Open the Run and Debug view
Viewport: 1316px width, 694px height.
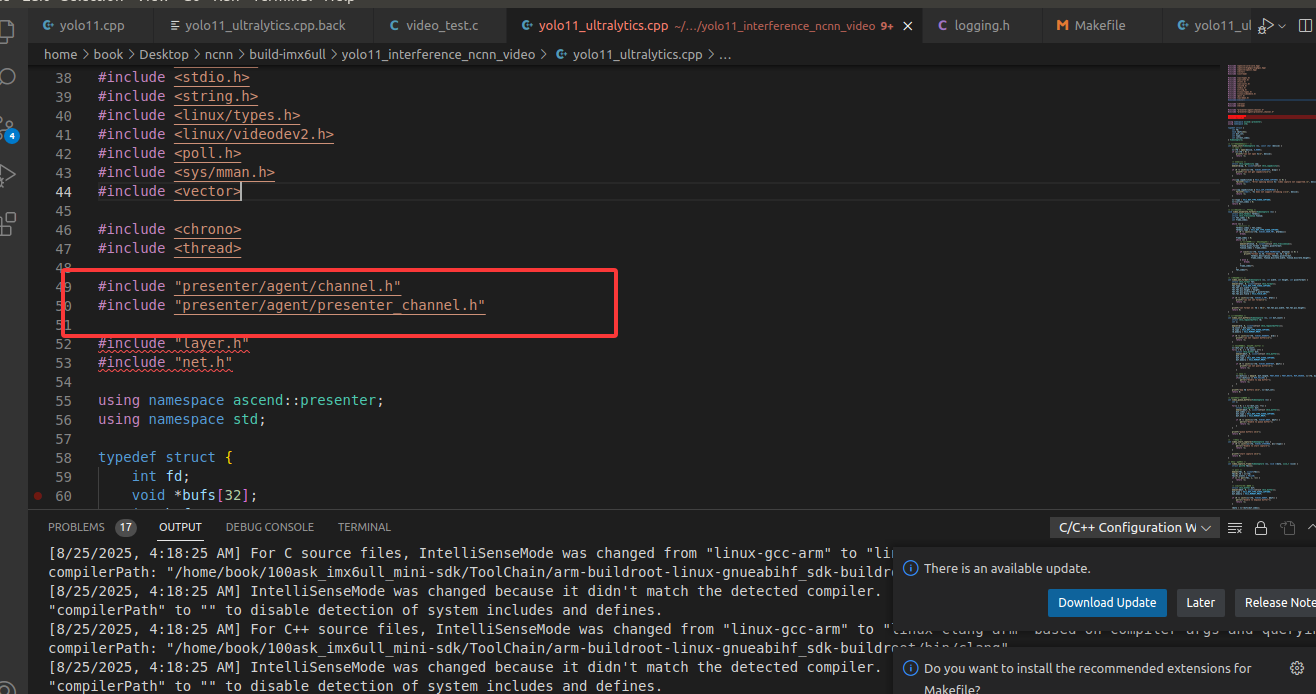[7, 175]
